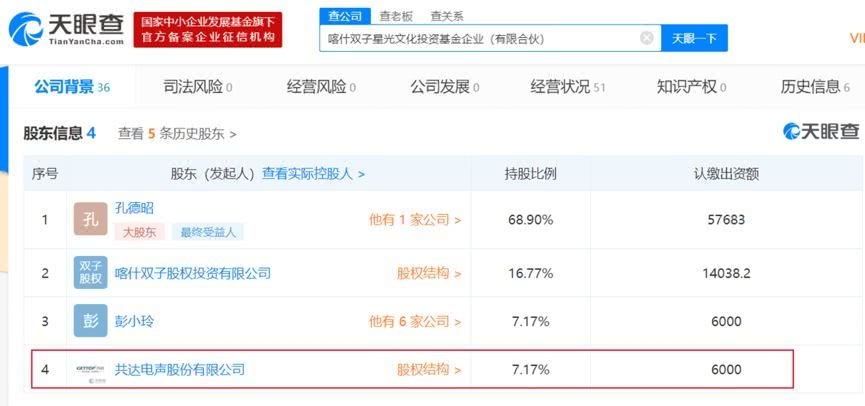The image size is (865, 406).
Task: Click the 天眼查 watermark logo on the right
Action: click(x=820, y=131)
